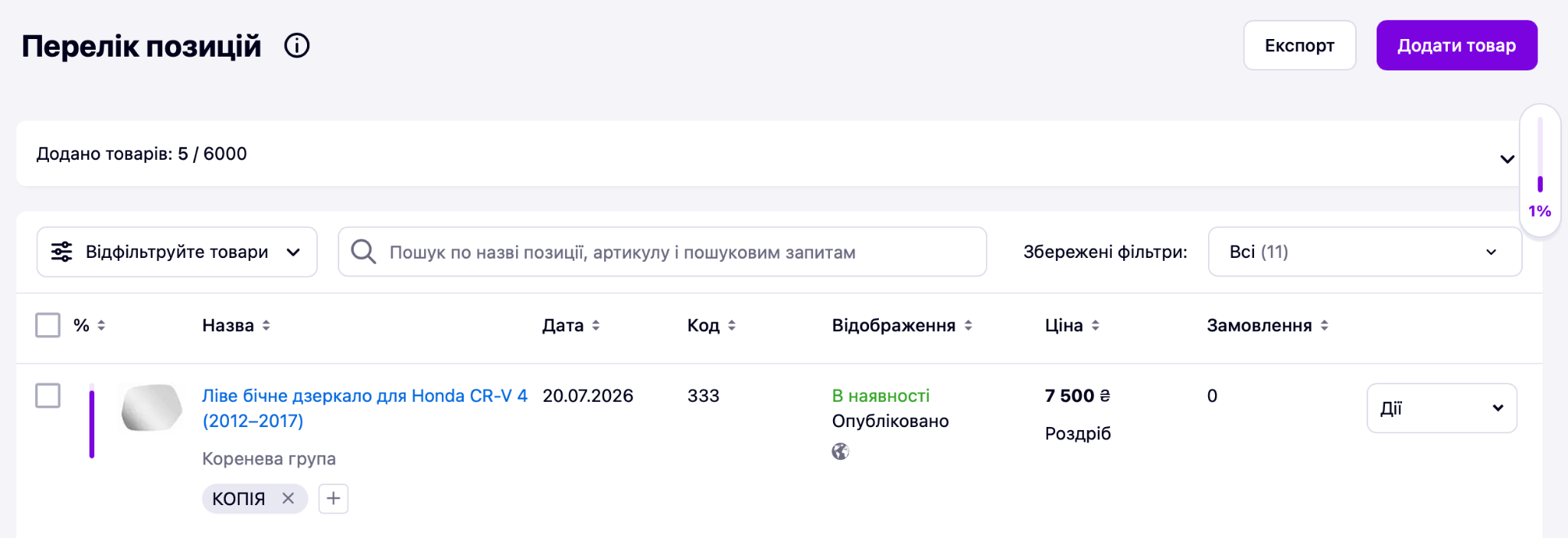Sort by the % column
The height and width of the screenshot is (538, 1568).
point(90,325)
